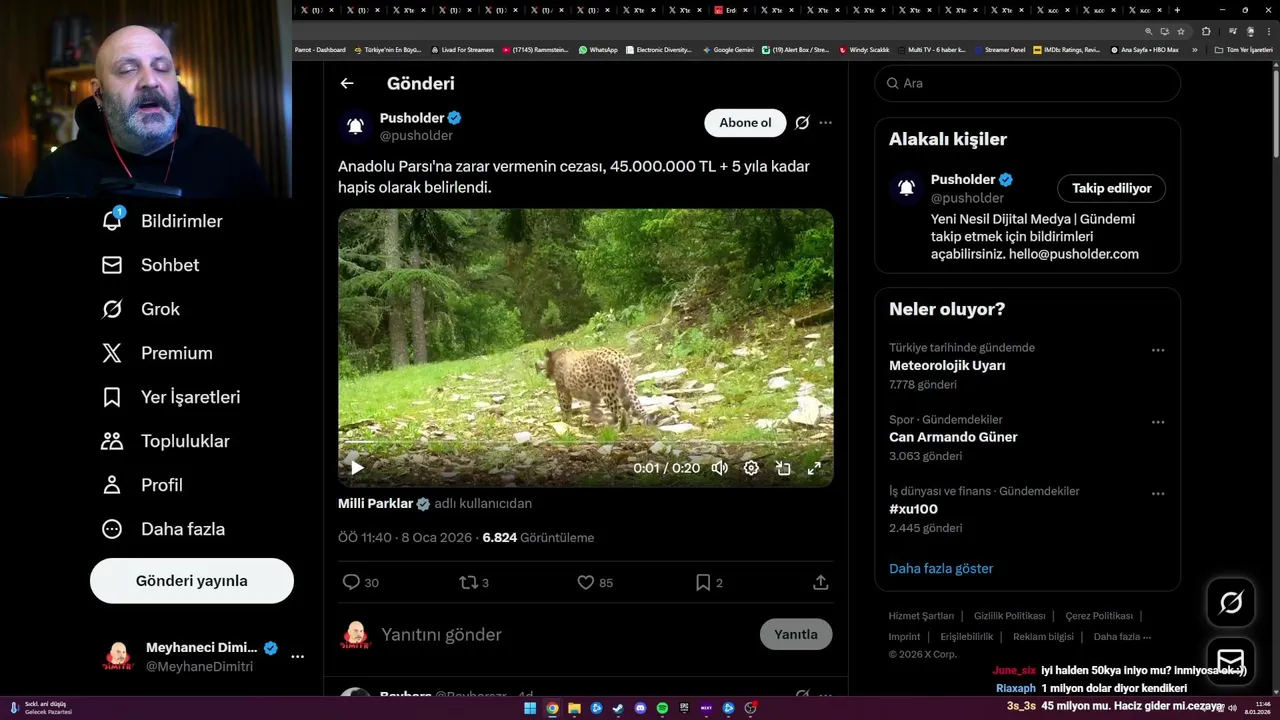Image resolution: width=1280 pixels, height=720 pixels.
Task: Go back with the arrow beside Gönderi
Action: coord(347,84)
